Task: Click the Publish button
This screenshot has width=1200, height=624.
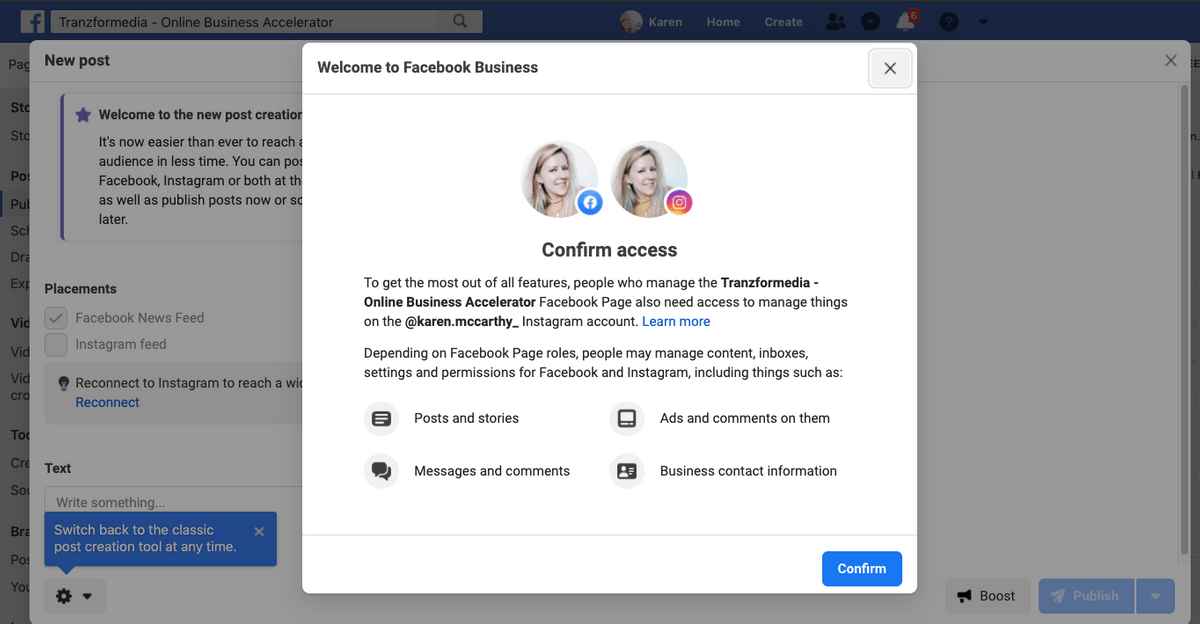Action: 1086,596
